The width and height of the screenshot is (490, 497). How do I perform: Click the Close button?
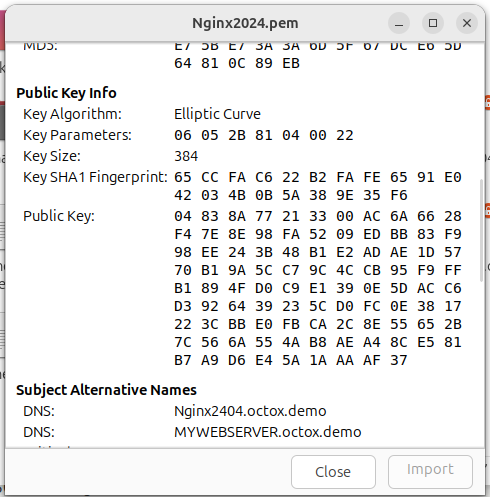[333, 472]
